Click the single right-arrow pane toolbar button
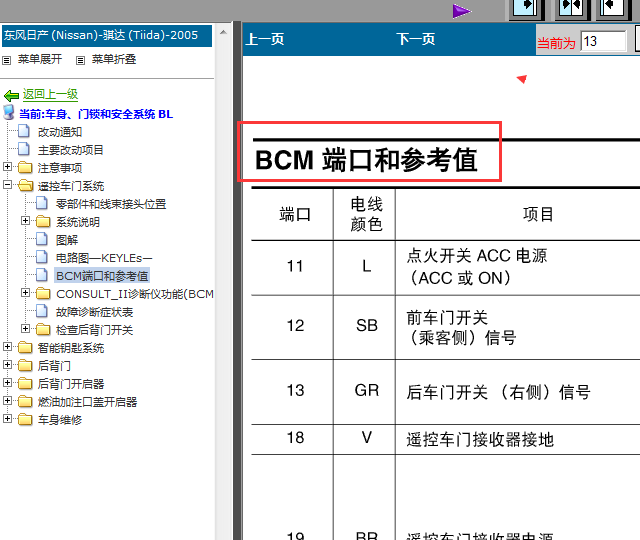This screenshot has height=540, width=640. coord(525,8)
